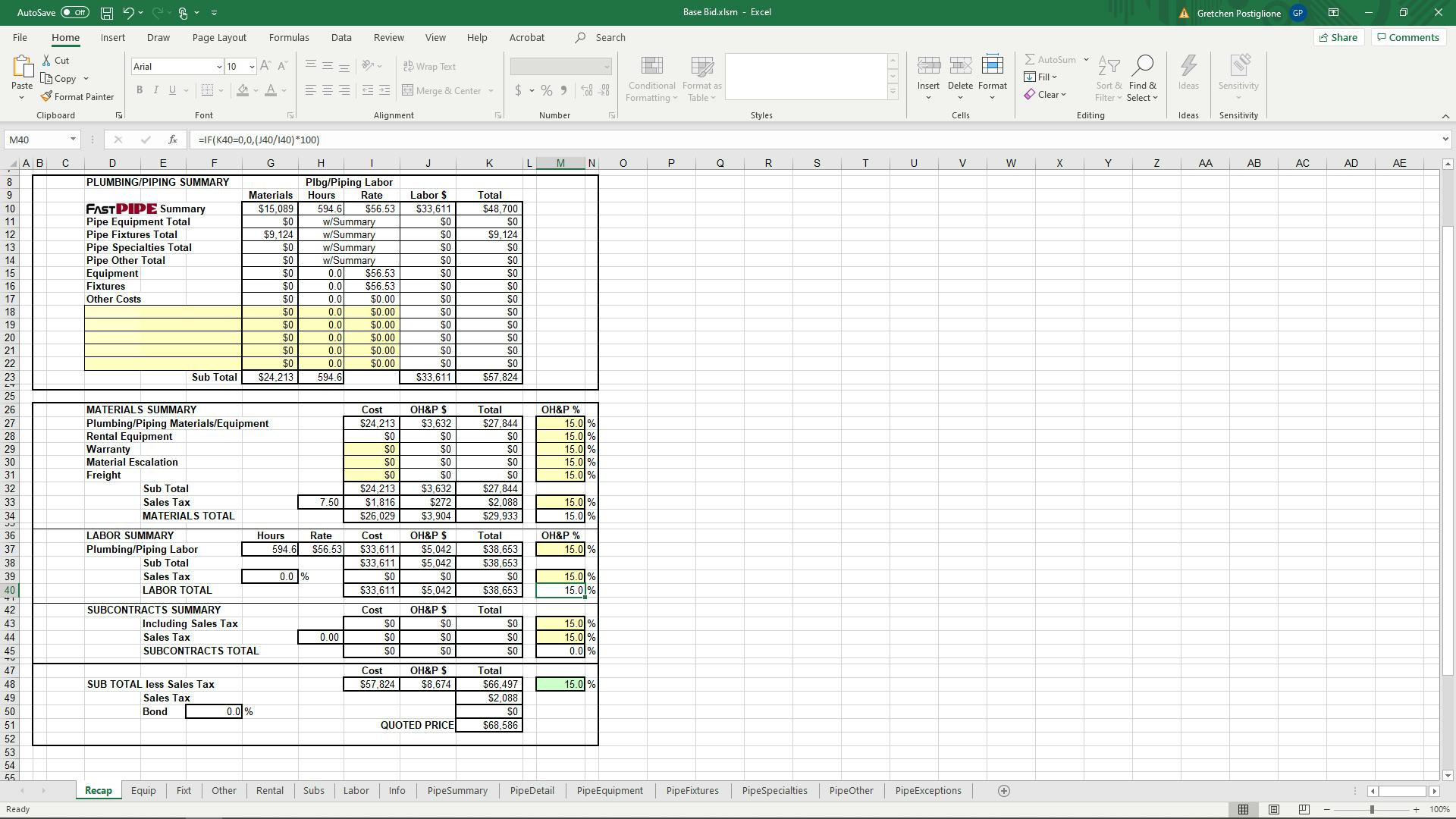Screen dimensions: 1456x819
Task: Click the zoom out minus button
Action: pos(1327,810)
